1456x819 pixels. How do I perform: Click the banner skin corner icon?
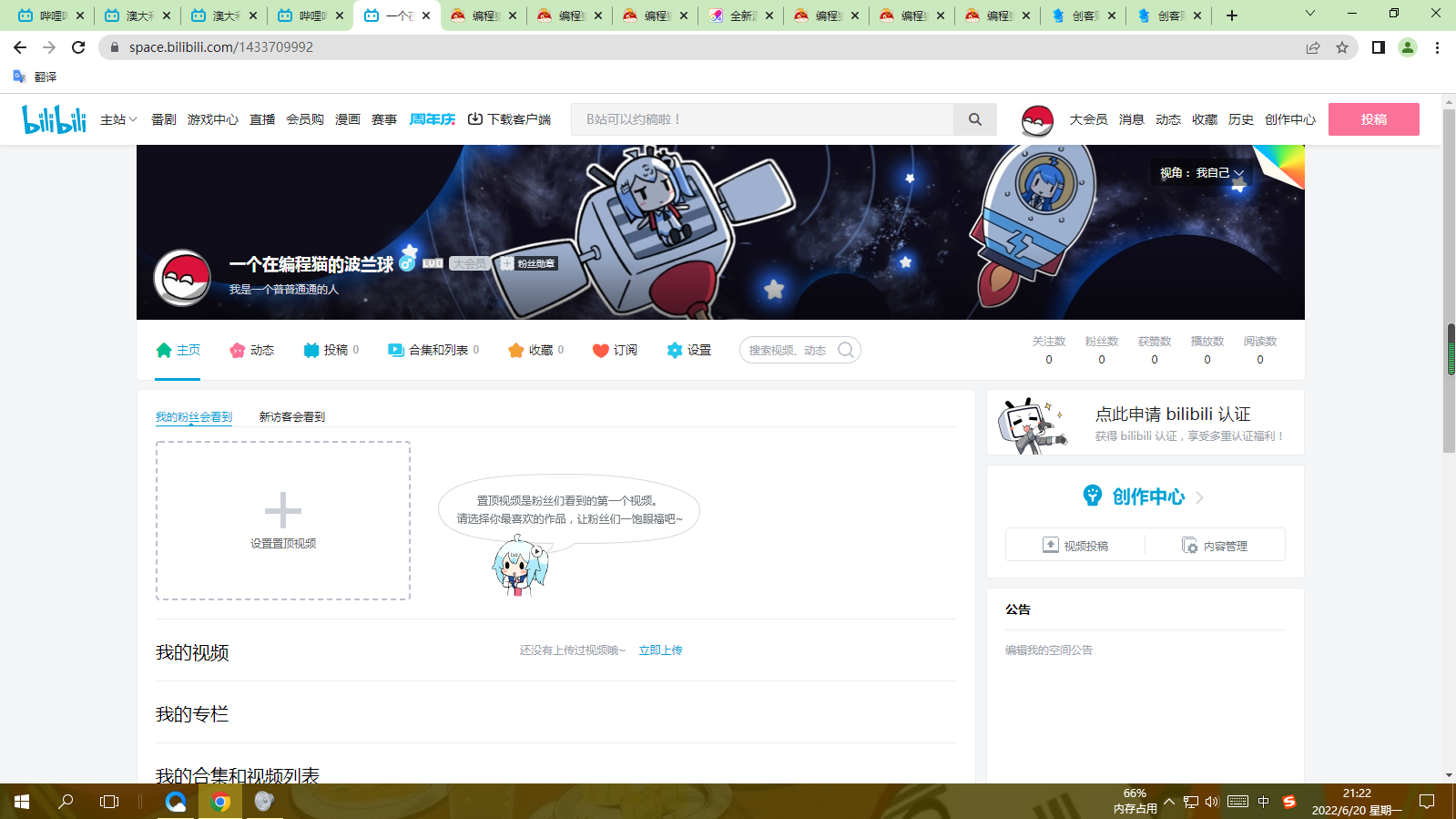pos(1281,165)
